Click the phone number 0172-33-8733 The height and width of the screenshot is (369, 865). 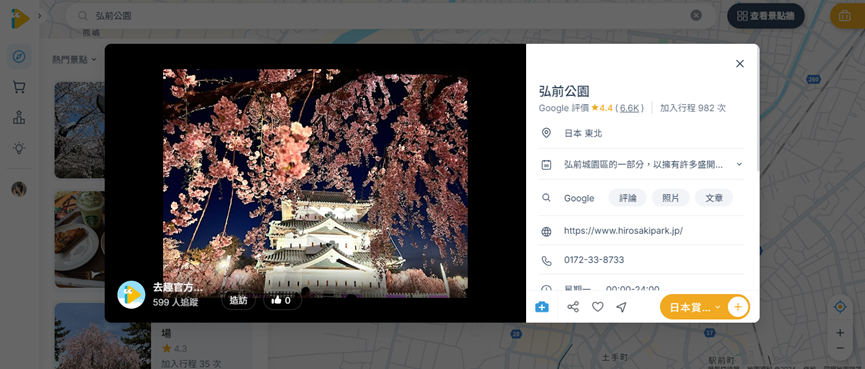coord(594,260)
